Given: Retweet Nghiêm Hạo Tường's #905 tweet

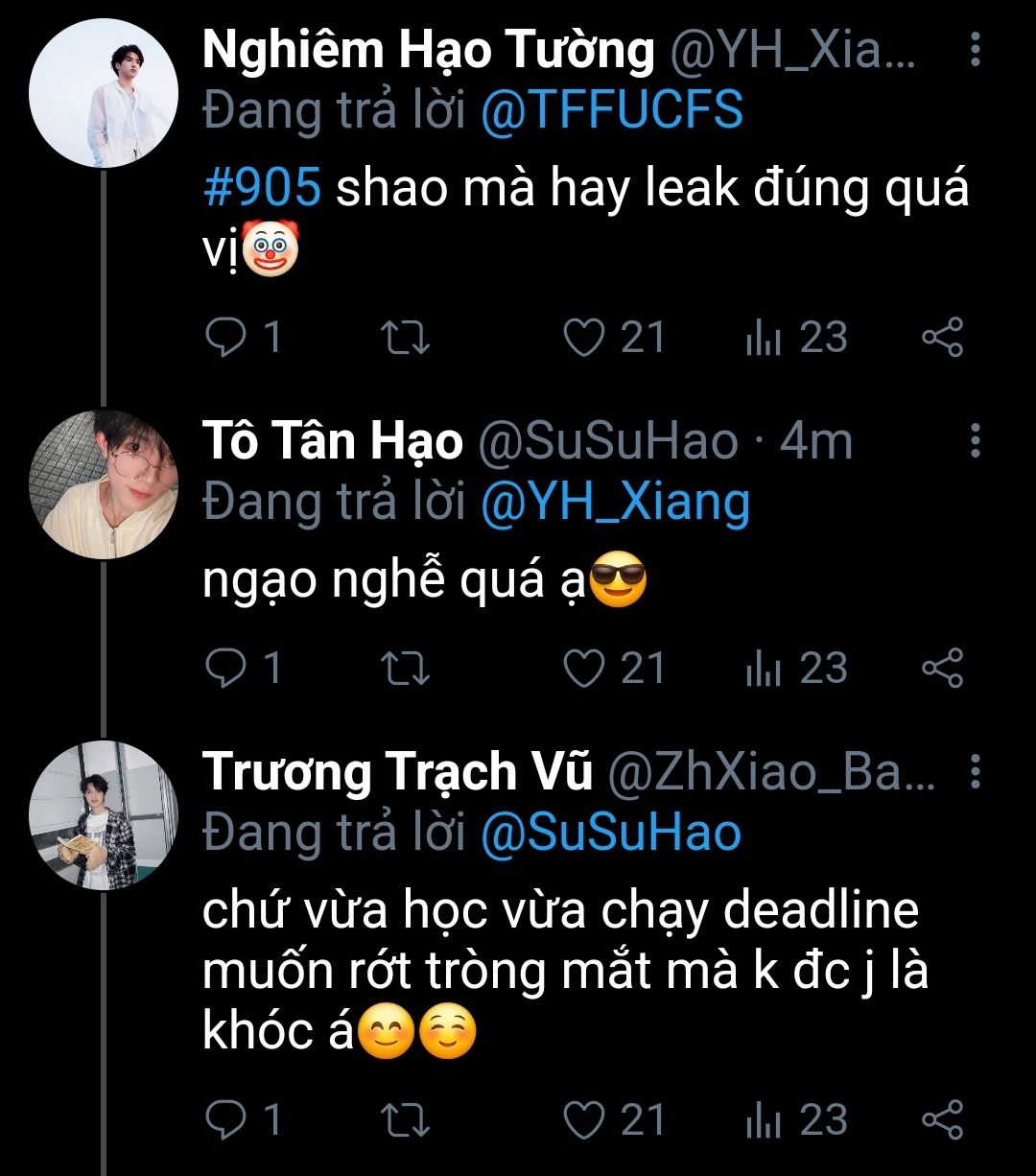Looking at the screenshot, I should click(x=407, y=338).
